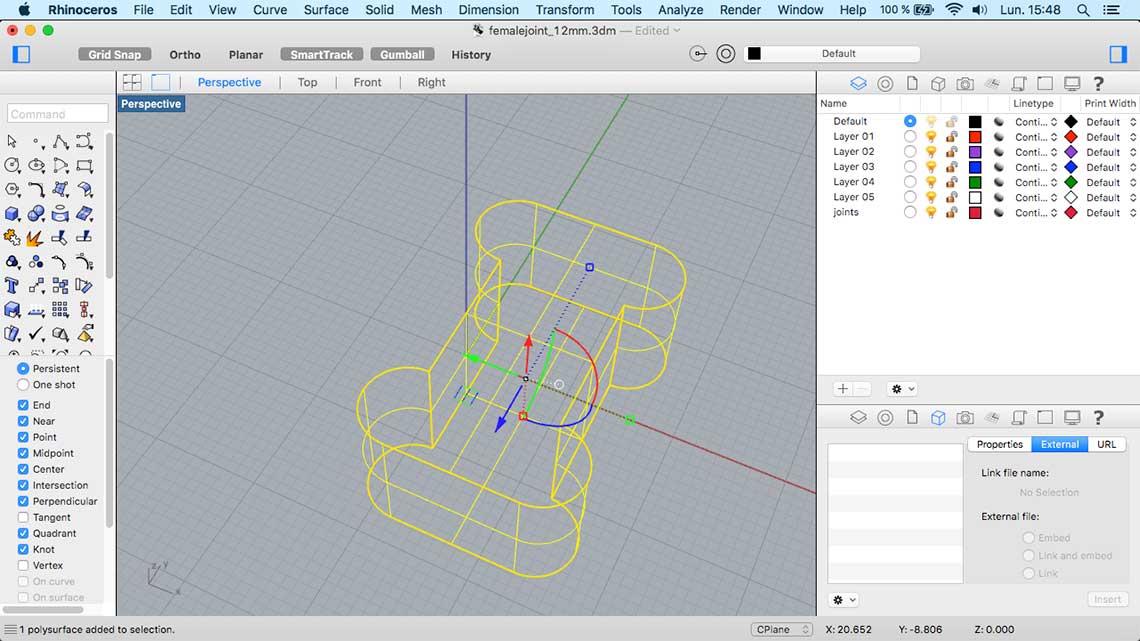Expand the Edited title dropdown chevron
The image size is (1140, 641).
tap(677, 31)
